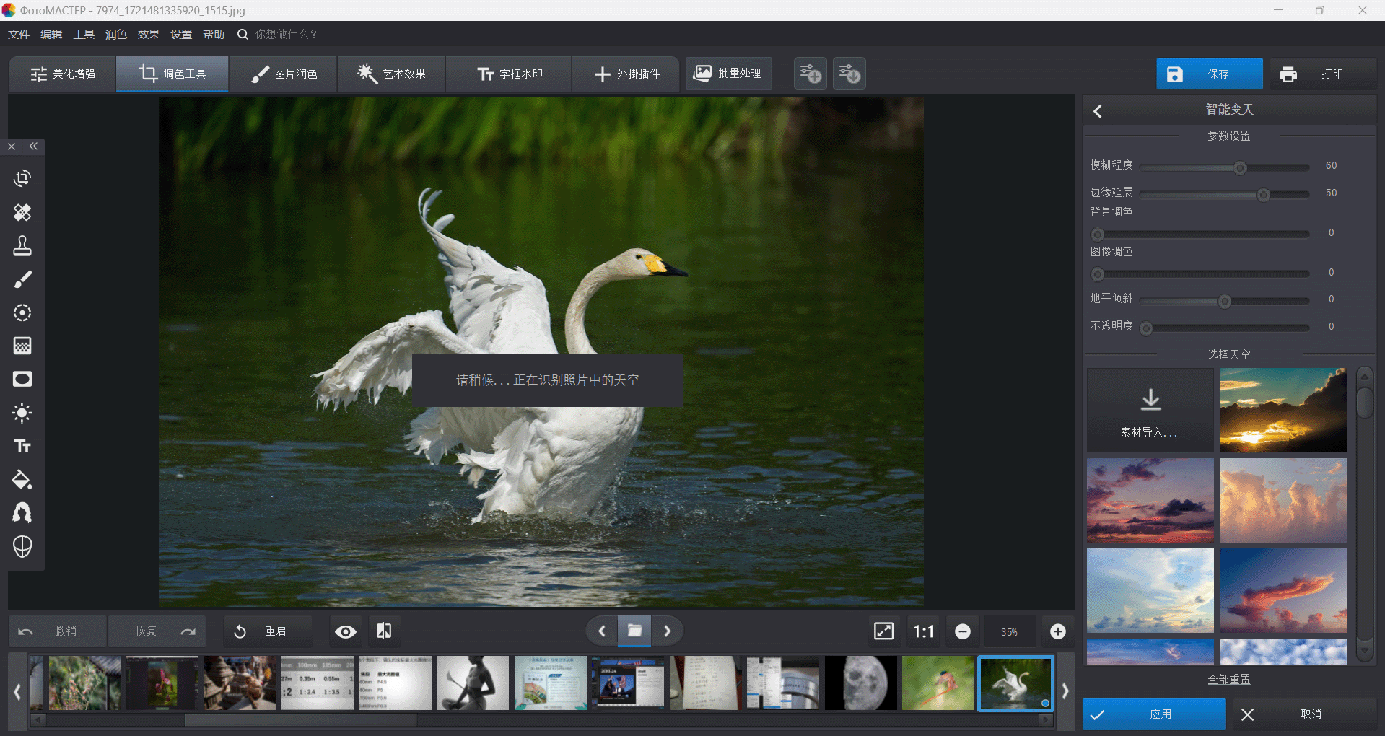Click the zoom percentage field
The image size is (1385, 736).
click(1010, 632)
